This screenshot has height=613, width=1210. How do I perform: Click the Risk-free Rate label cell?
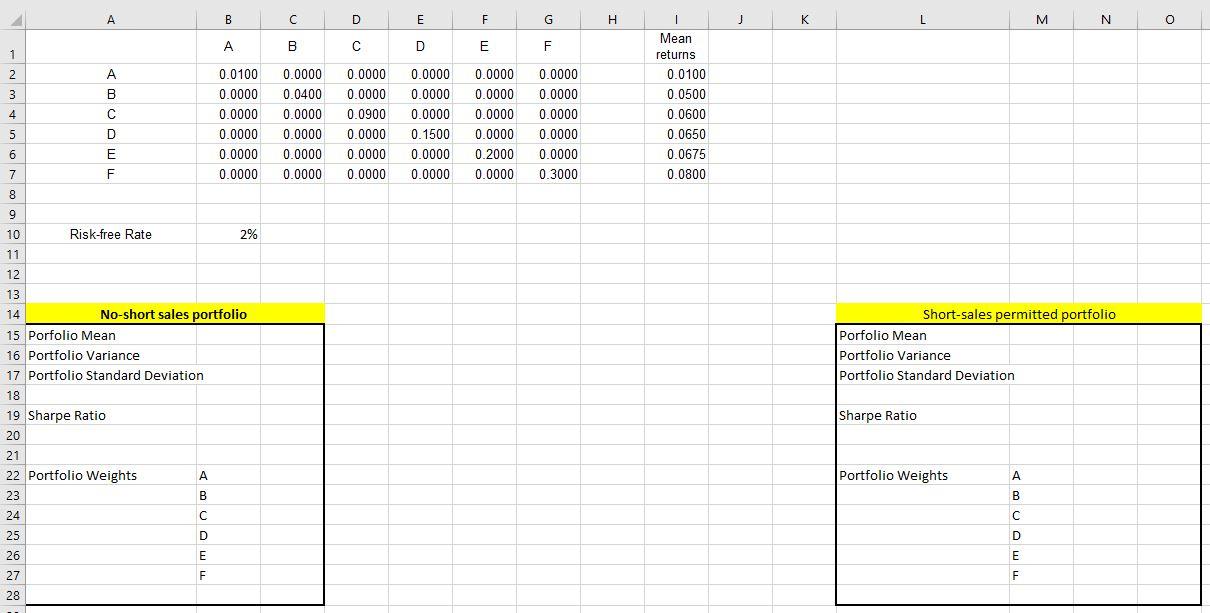click(110, 233)
